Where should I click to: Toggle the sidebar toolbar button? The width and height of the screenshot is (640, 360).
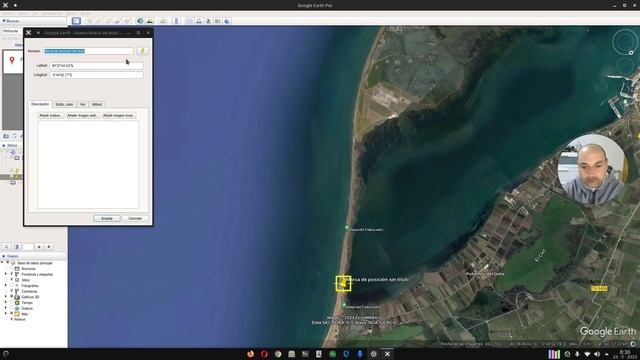76,20
